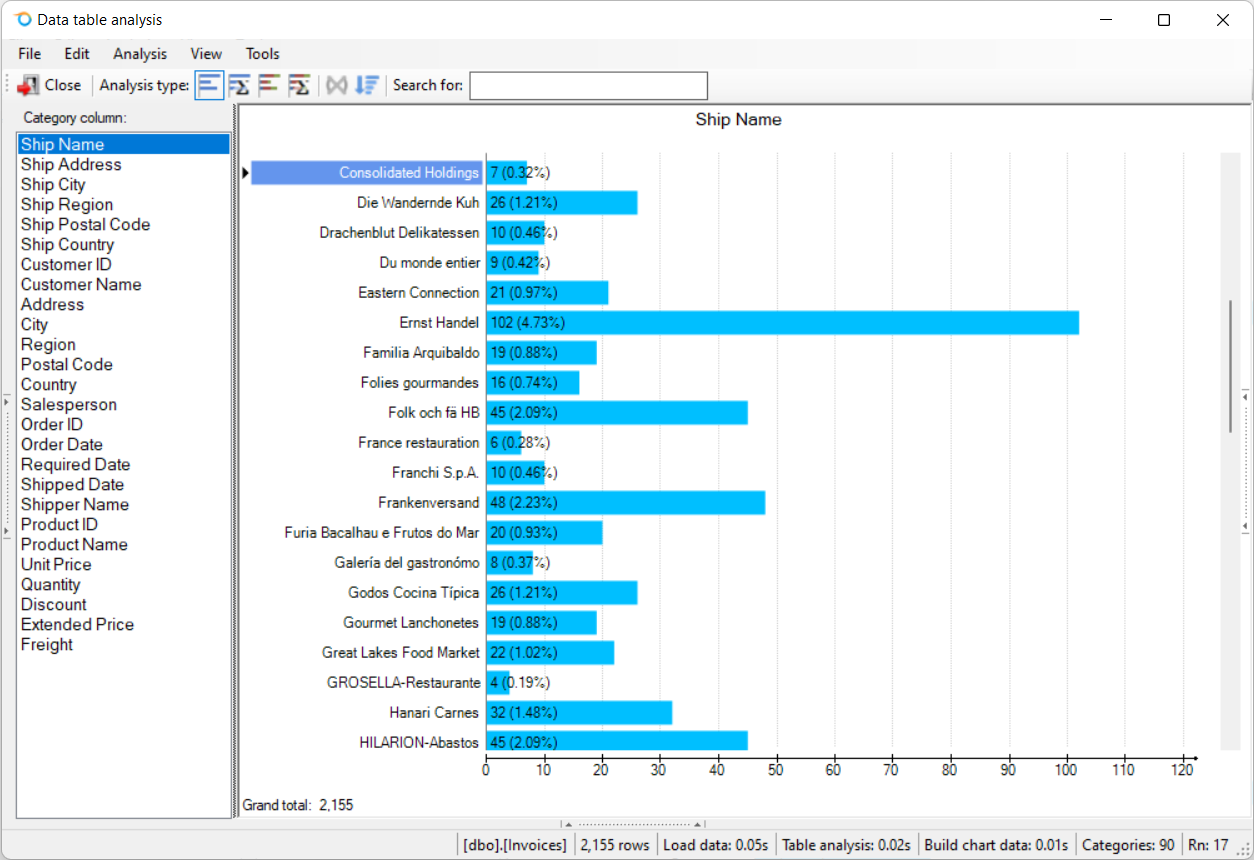The height and width of the screenshot is (860, 1254).
Task: Click the grayed-out icon before the sort button
Action: [x=337, y=85]
